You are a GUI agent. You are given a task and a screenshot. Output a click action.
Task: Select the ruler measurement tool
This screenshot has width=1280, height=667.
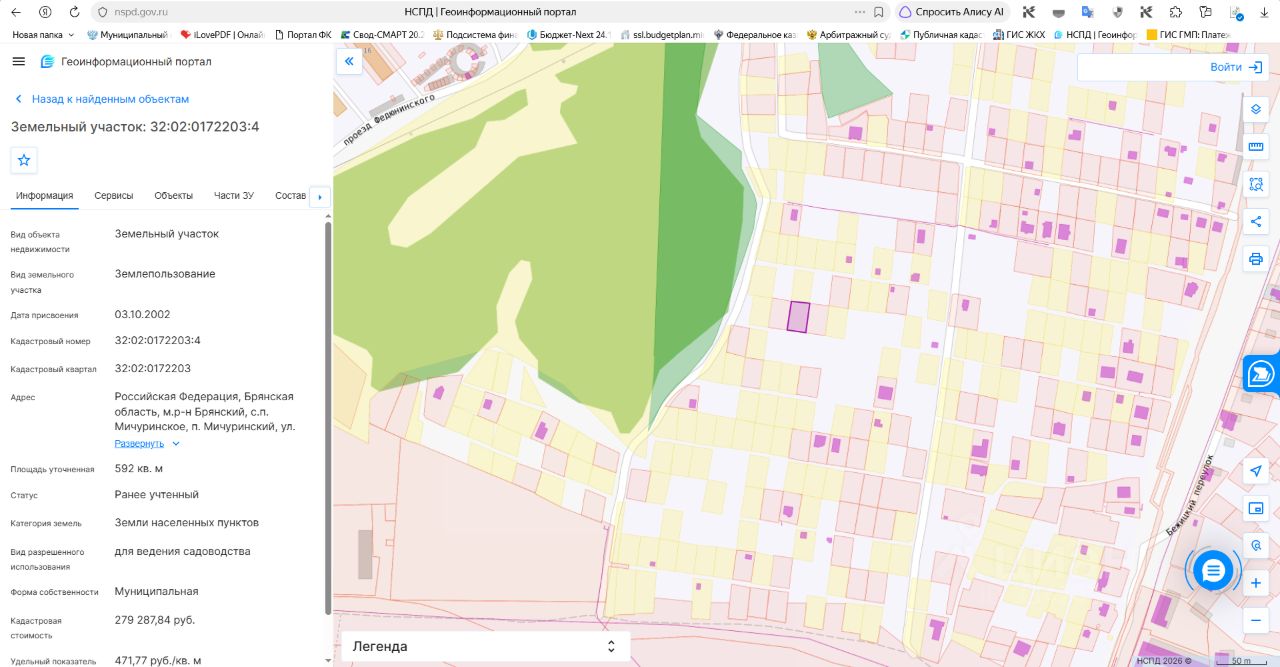(1256, 147)
